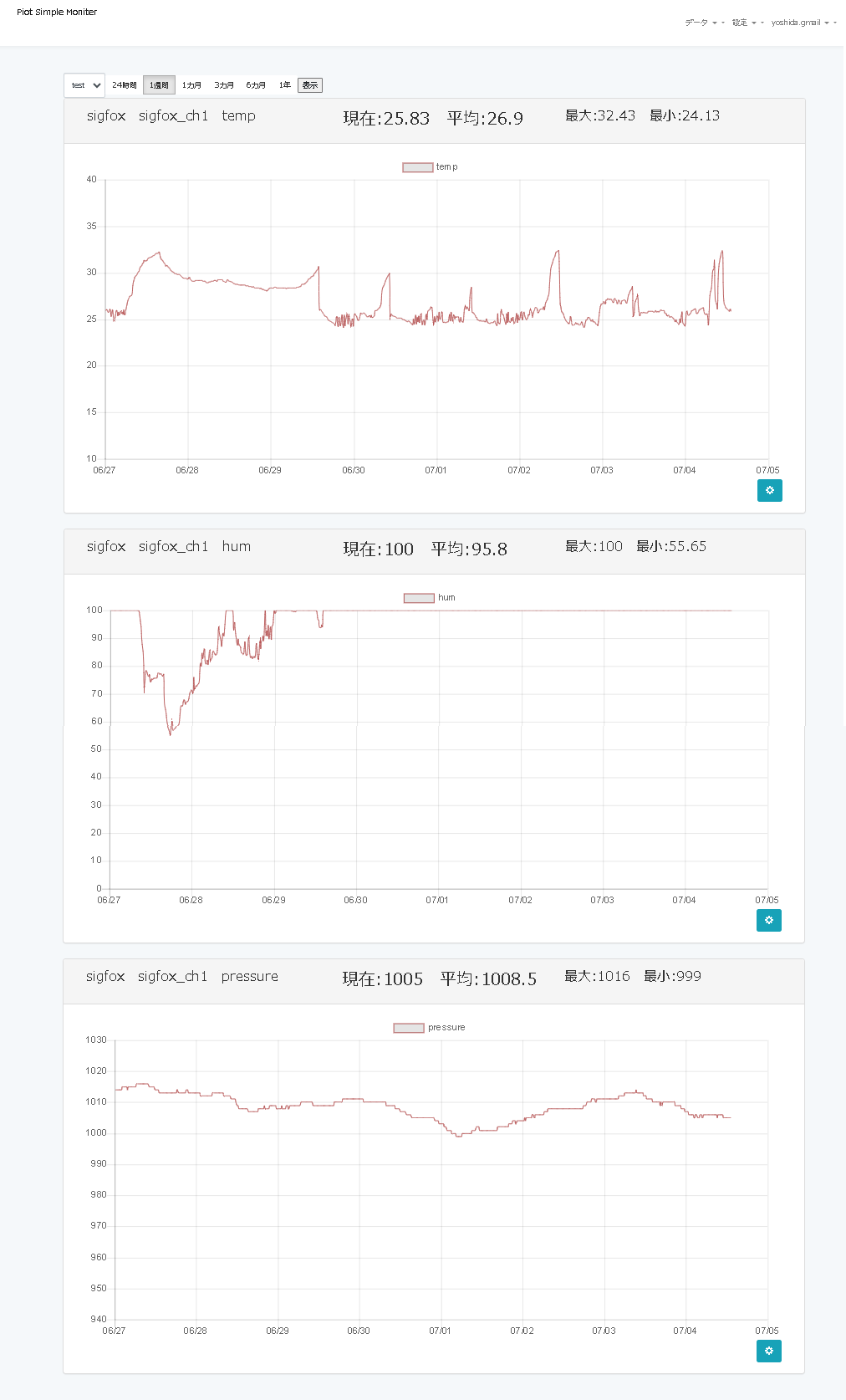
Task: Select the 1週間 time range
Action: pos(159,85)
